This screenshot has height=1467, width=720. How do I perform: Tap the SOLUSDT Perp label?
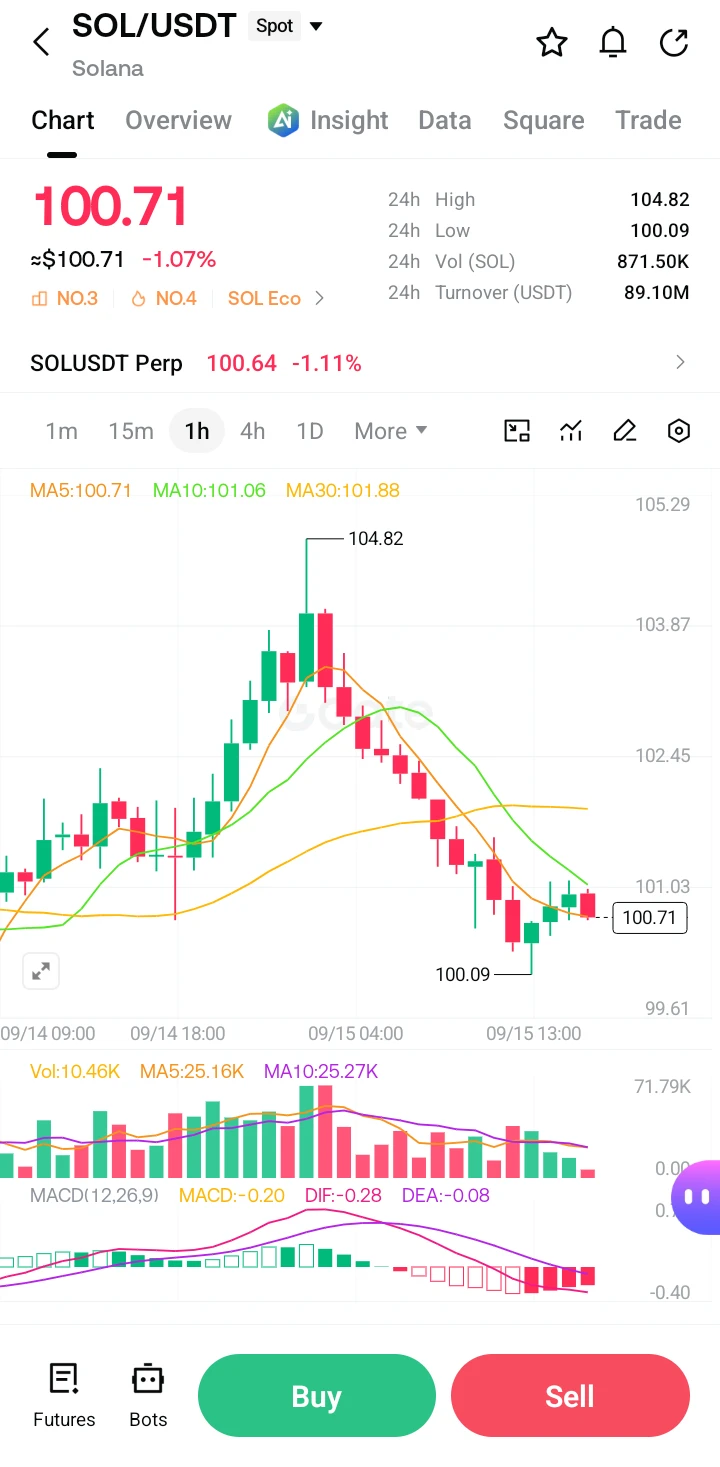[x=106, y=363]
